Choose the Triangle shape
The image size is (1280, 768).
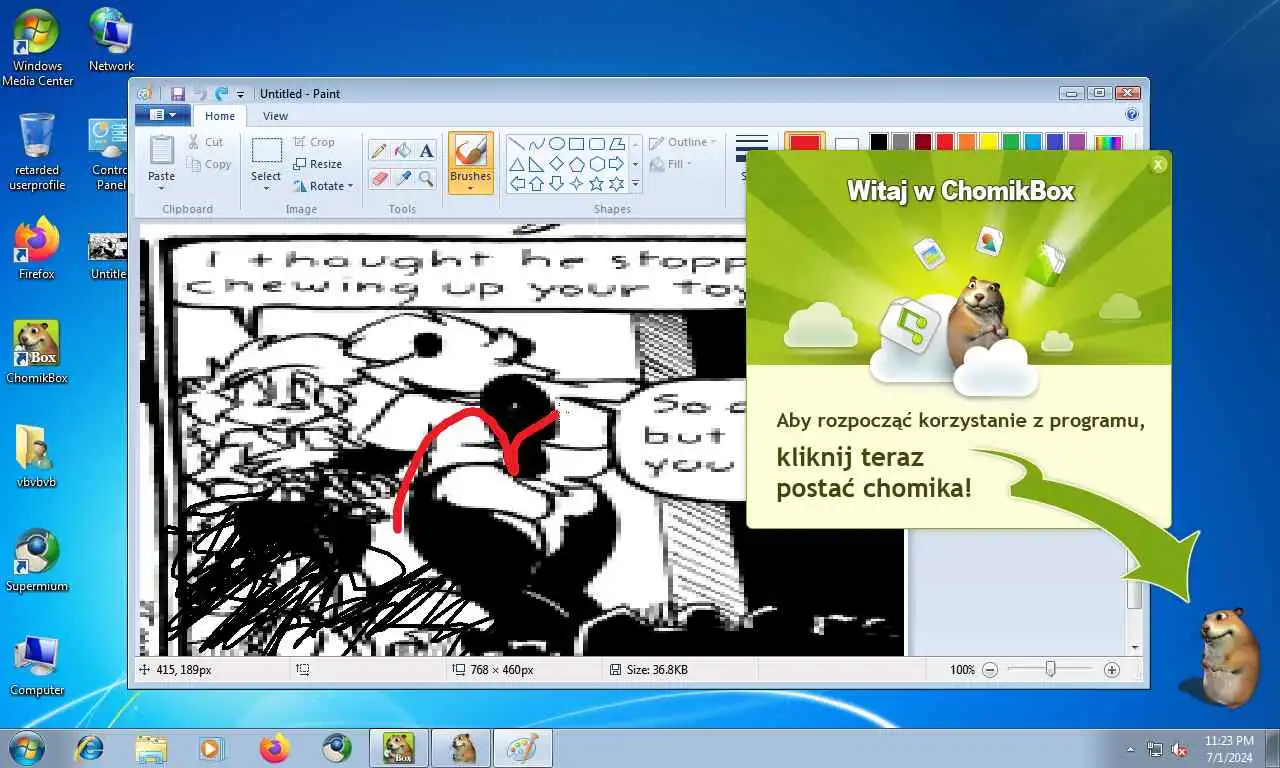click(x=517, y=163)
